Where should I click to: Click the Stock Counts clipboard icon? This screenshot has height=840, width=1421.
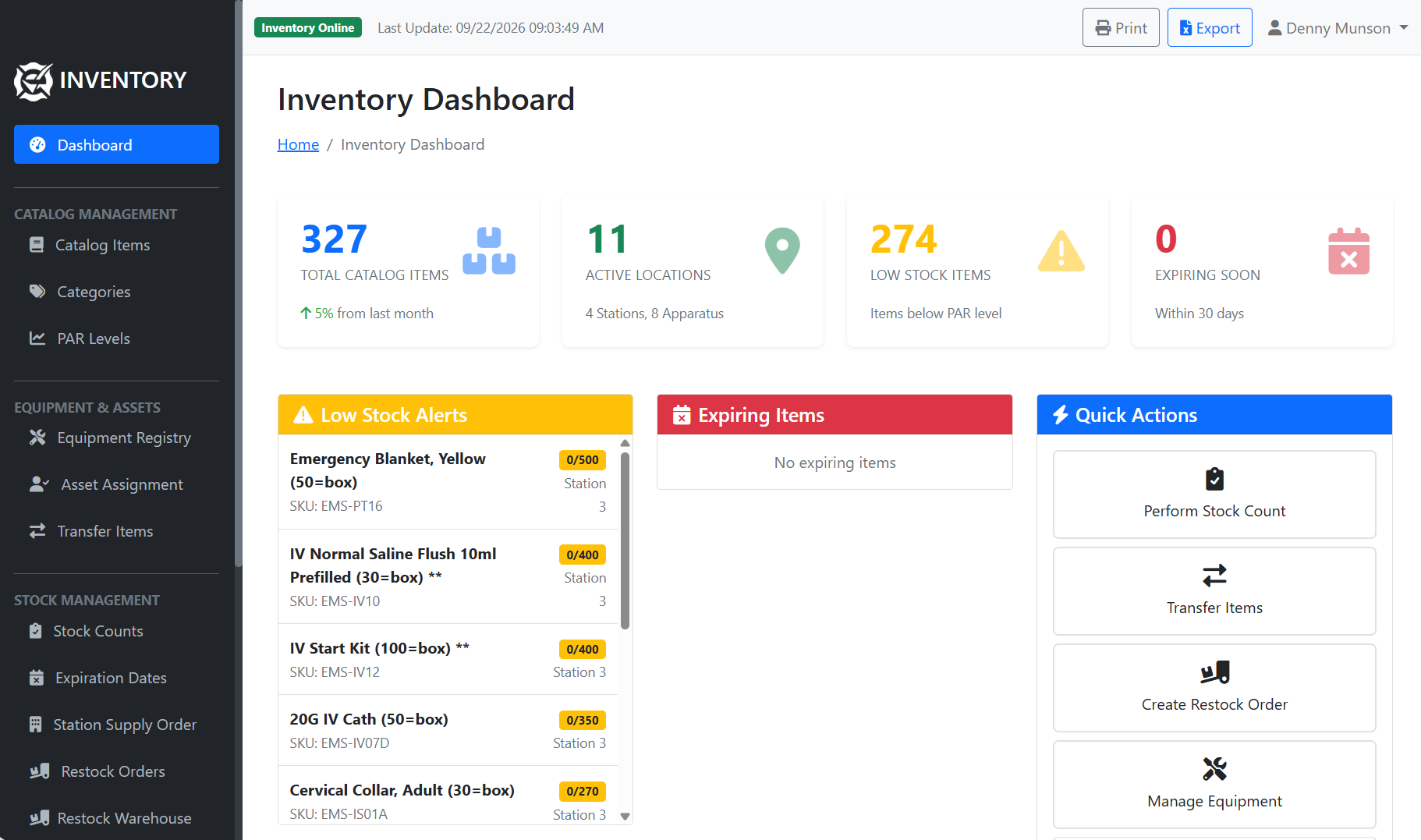click(x=36, y=631)
